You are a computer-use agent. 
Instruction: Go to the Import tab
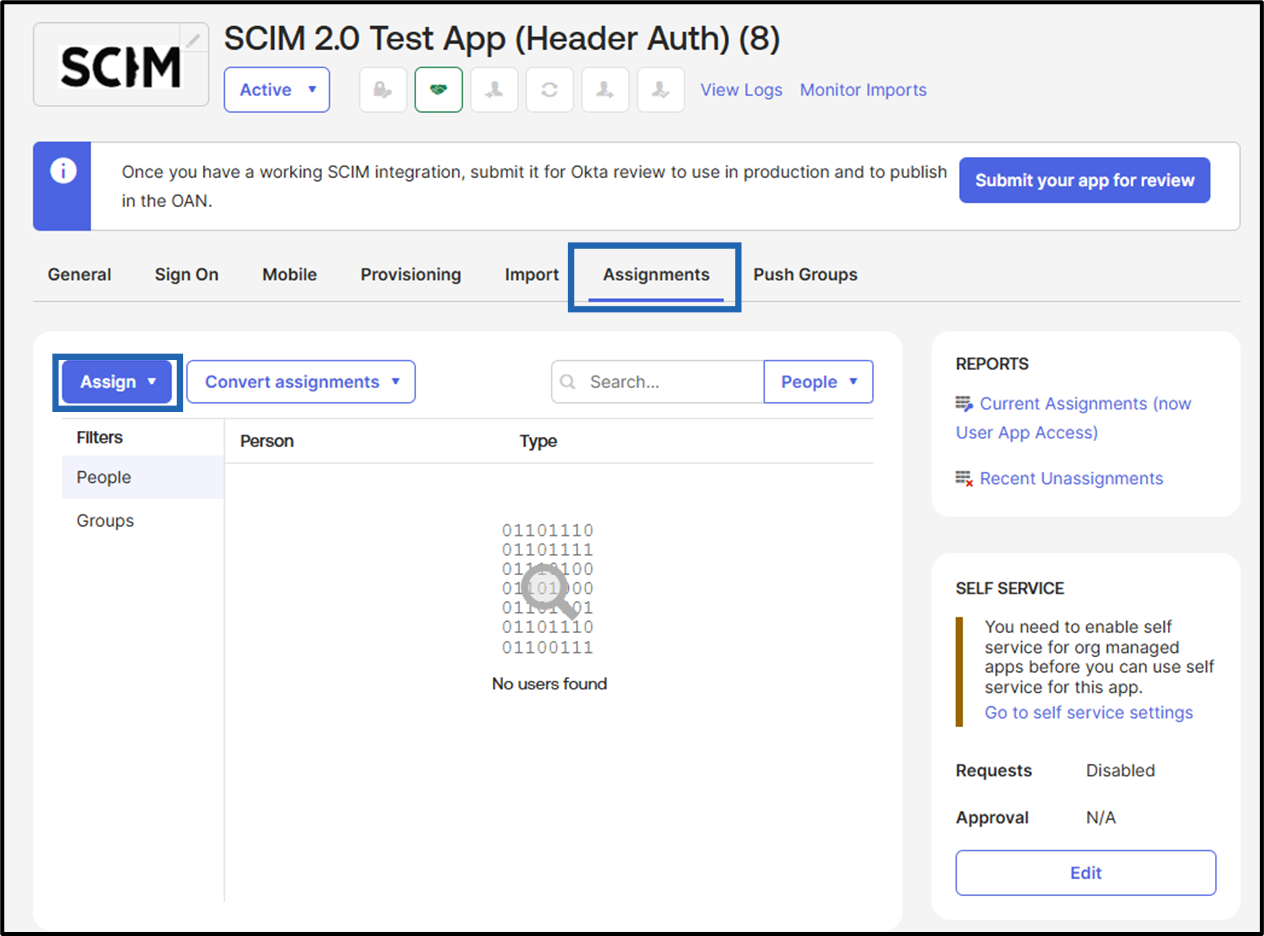click(x=532, y=274)
